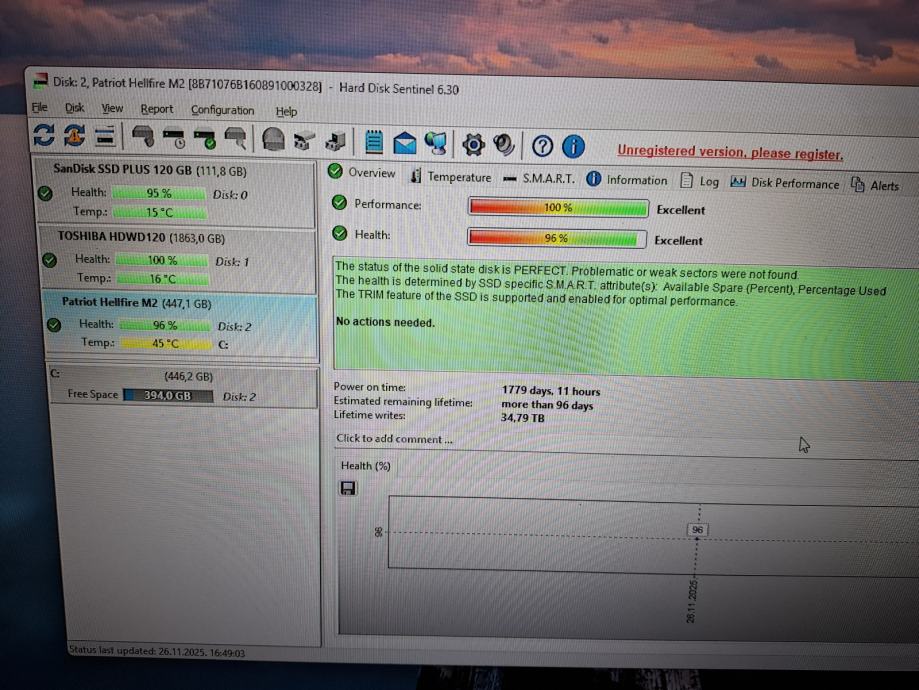Click the 'Status last updated' status bar text
The height and width of the screenshot is (690, 919).
[x=156, y=651]
